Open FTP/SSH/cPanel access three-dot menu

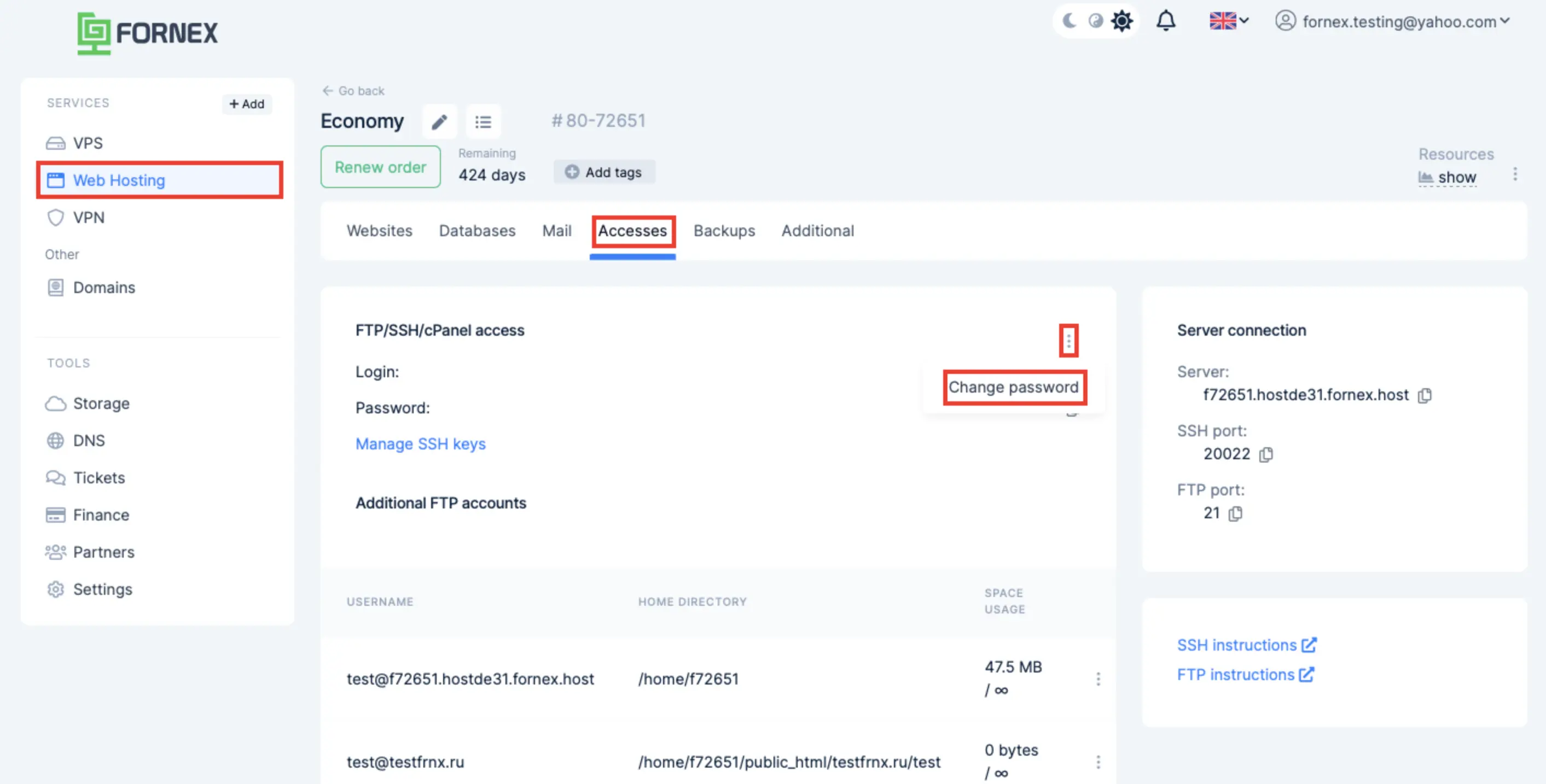(1068, 341)
